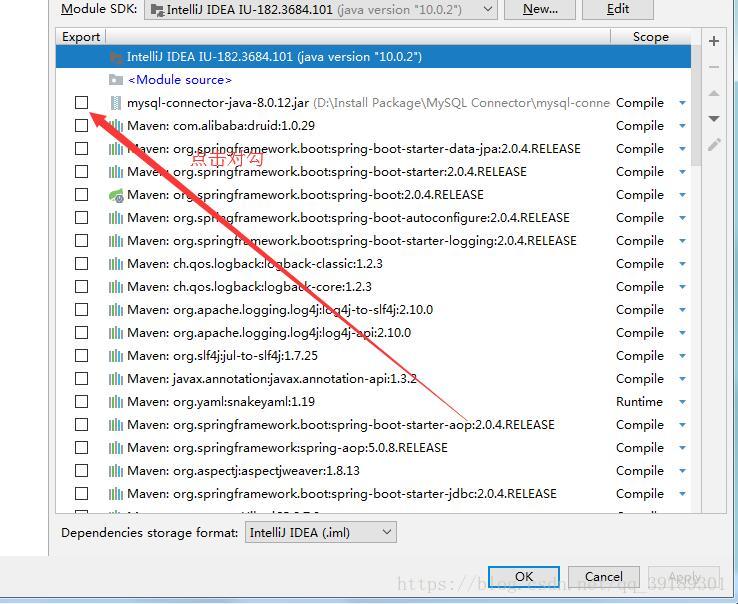The width and height of the screenshot is (738, 604).
Task: Open scope dropdown for javax.annotation-api
Action: [x=682, y=379]
